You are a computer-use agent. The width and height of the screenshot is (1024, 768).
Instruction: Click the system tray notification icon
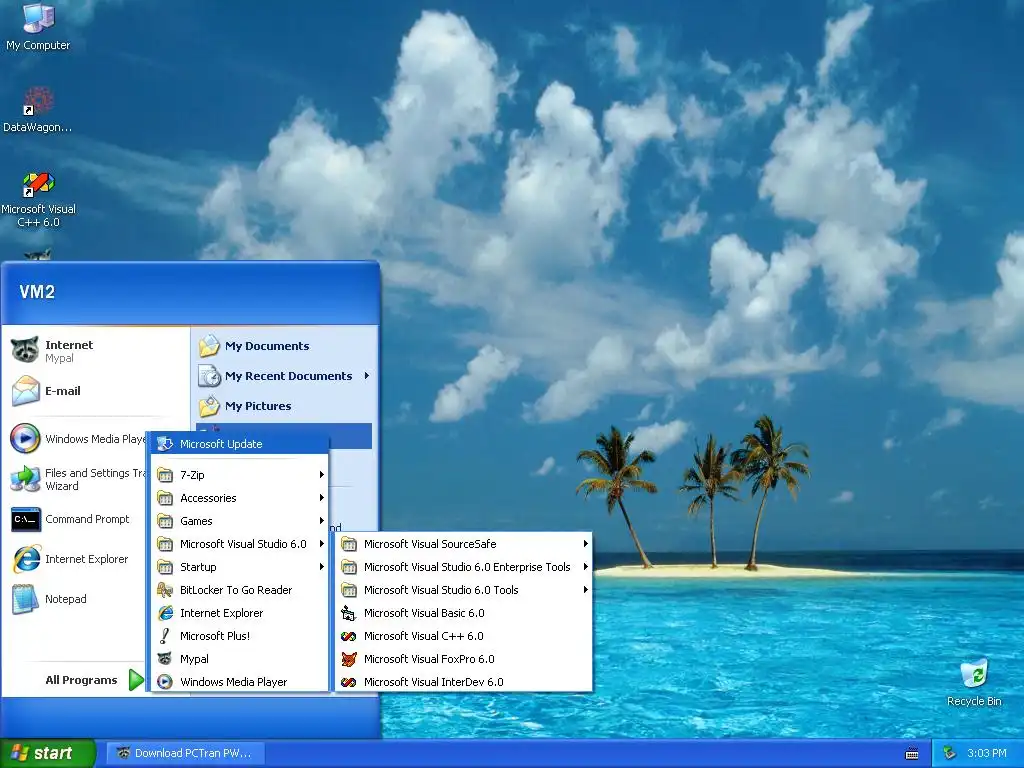point(950,753)
